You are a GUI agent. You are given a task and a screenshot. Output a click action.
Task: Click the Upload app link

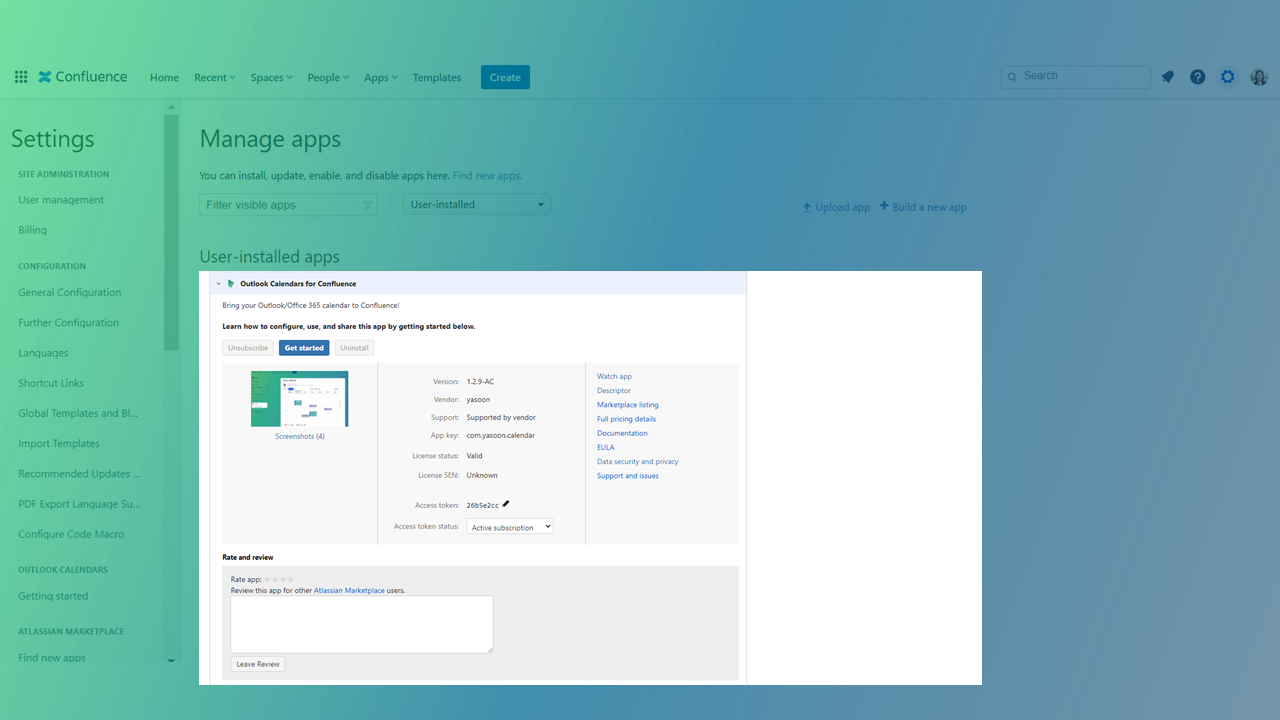[836, 207]
